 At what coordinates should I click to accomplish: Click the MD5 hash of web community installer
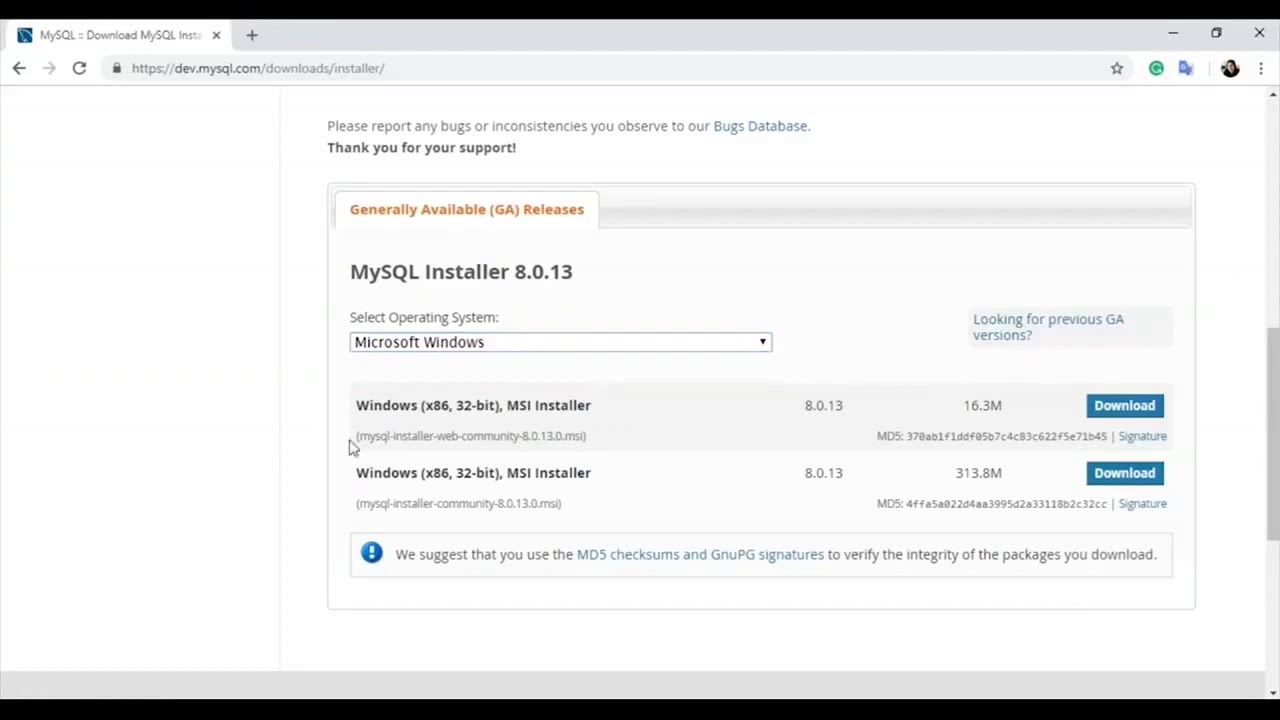(1006, 436)
